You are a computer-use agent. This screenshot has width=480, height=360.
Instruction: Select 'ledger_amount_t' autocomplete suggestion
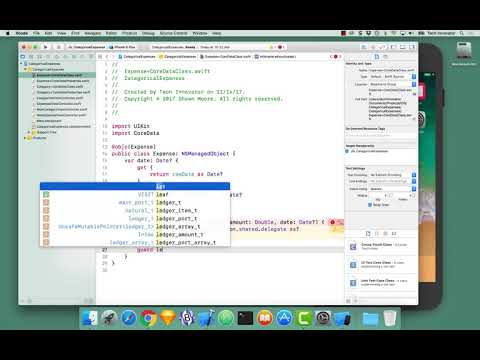pos(135,234)
